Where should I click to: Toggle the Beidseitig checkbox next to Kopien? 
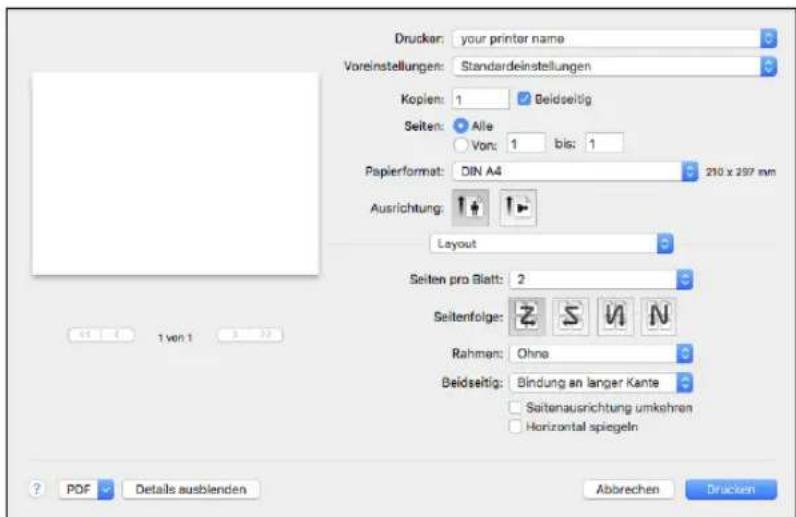(523, 99)
